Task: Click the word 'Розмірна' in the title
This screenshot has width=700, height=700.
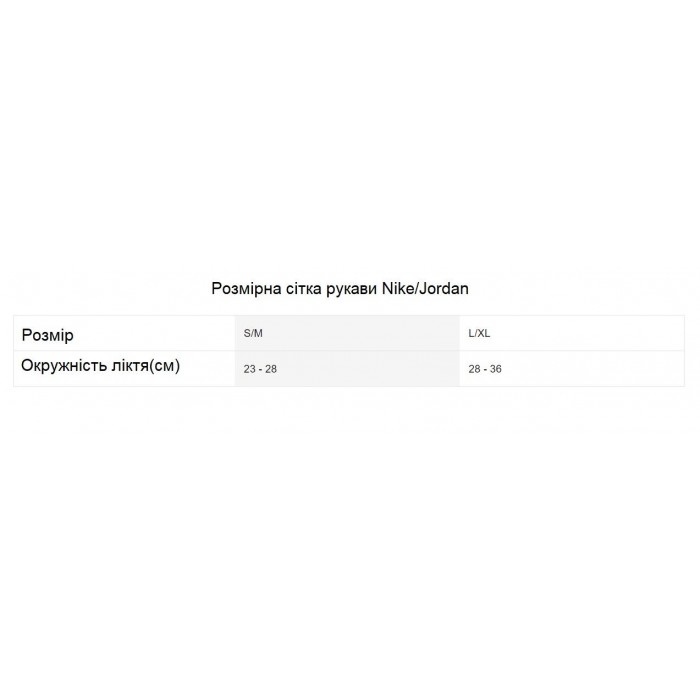Action: (x=246, y=289)
